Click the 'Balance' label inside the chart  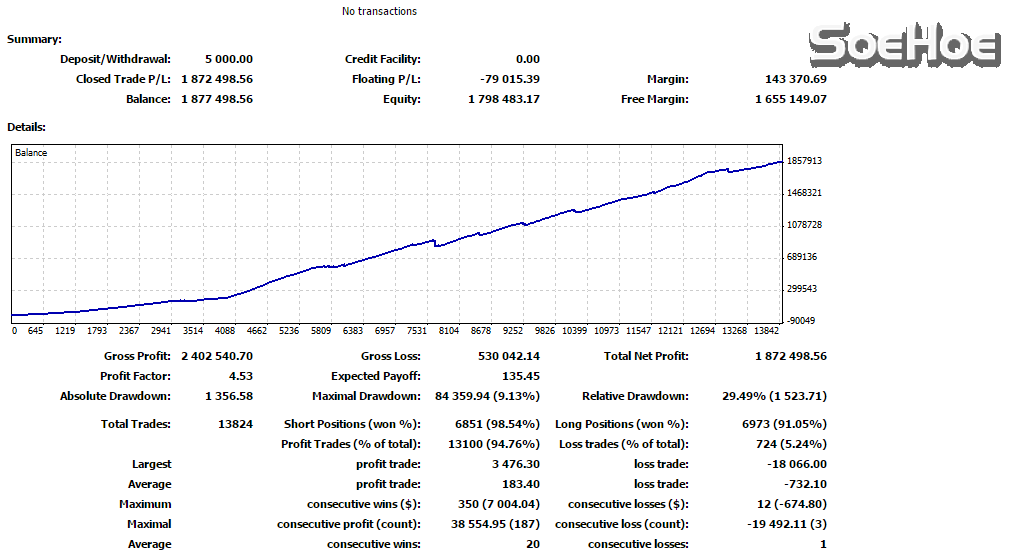point(31,153)
